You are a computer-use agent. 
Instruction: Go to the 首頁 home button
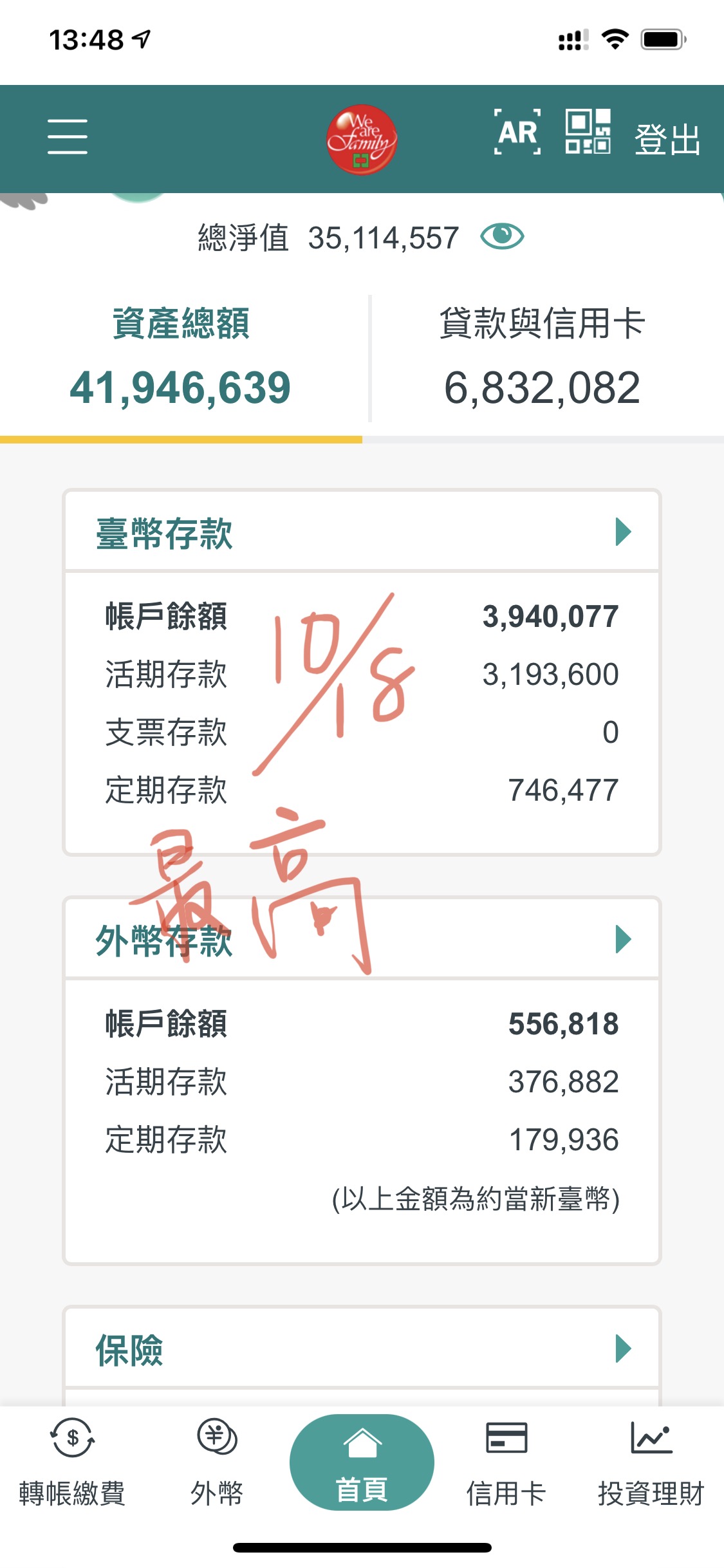362,1462
